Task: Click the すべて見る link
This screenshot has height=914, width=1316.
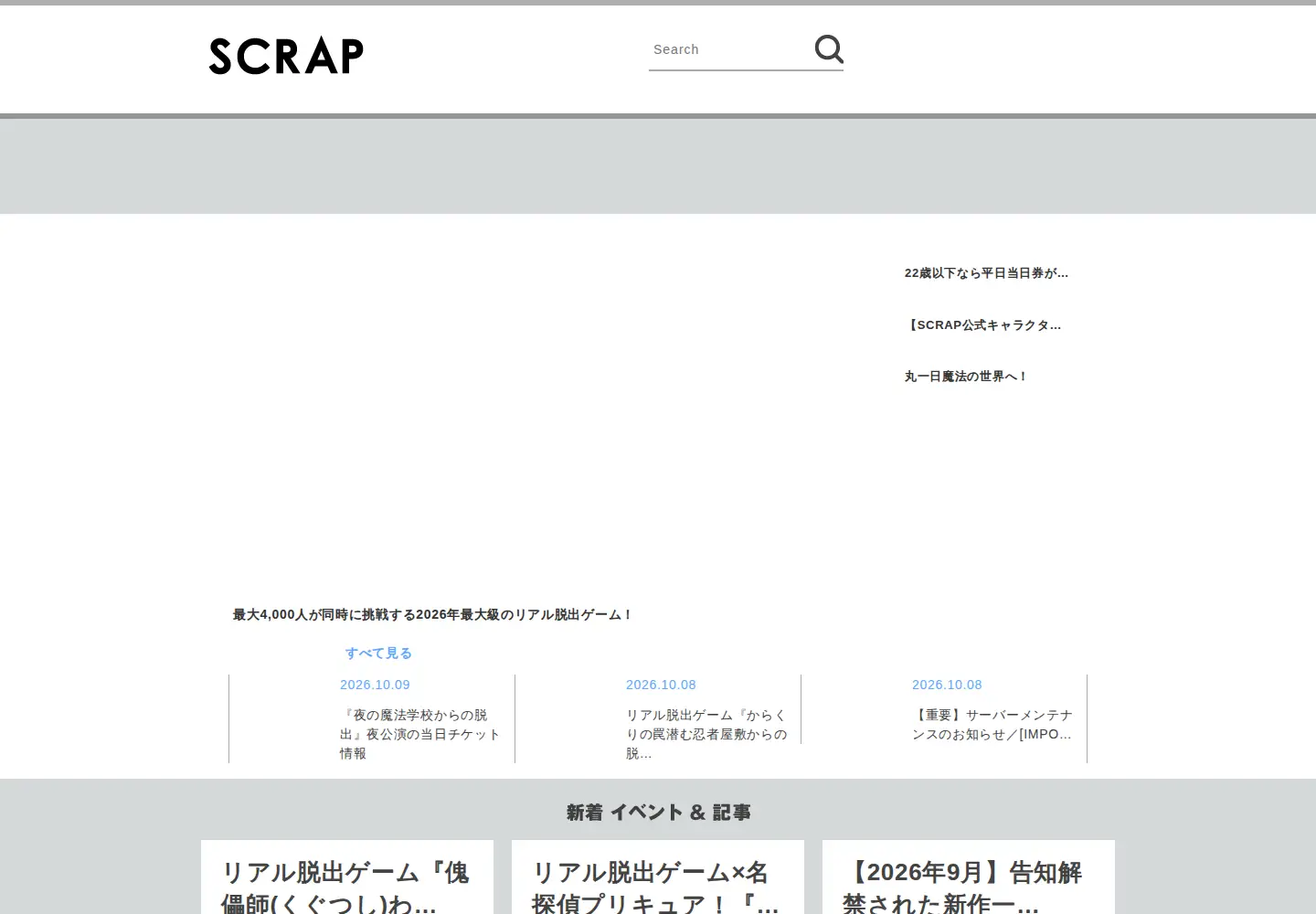Action: point(378,654)
